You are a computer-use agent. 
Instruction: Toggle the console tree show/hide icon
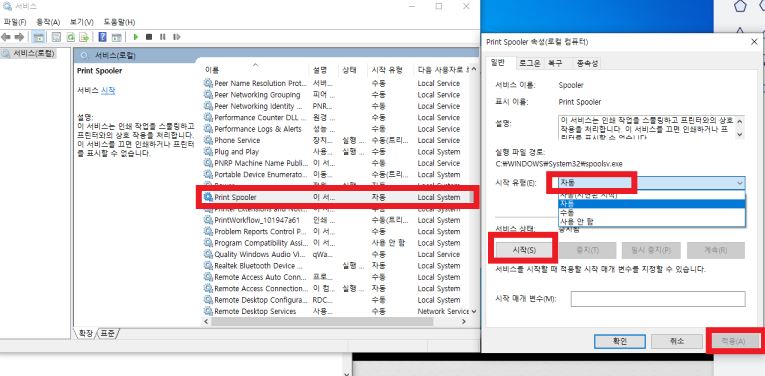[38, 37]
